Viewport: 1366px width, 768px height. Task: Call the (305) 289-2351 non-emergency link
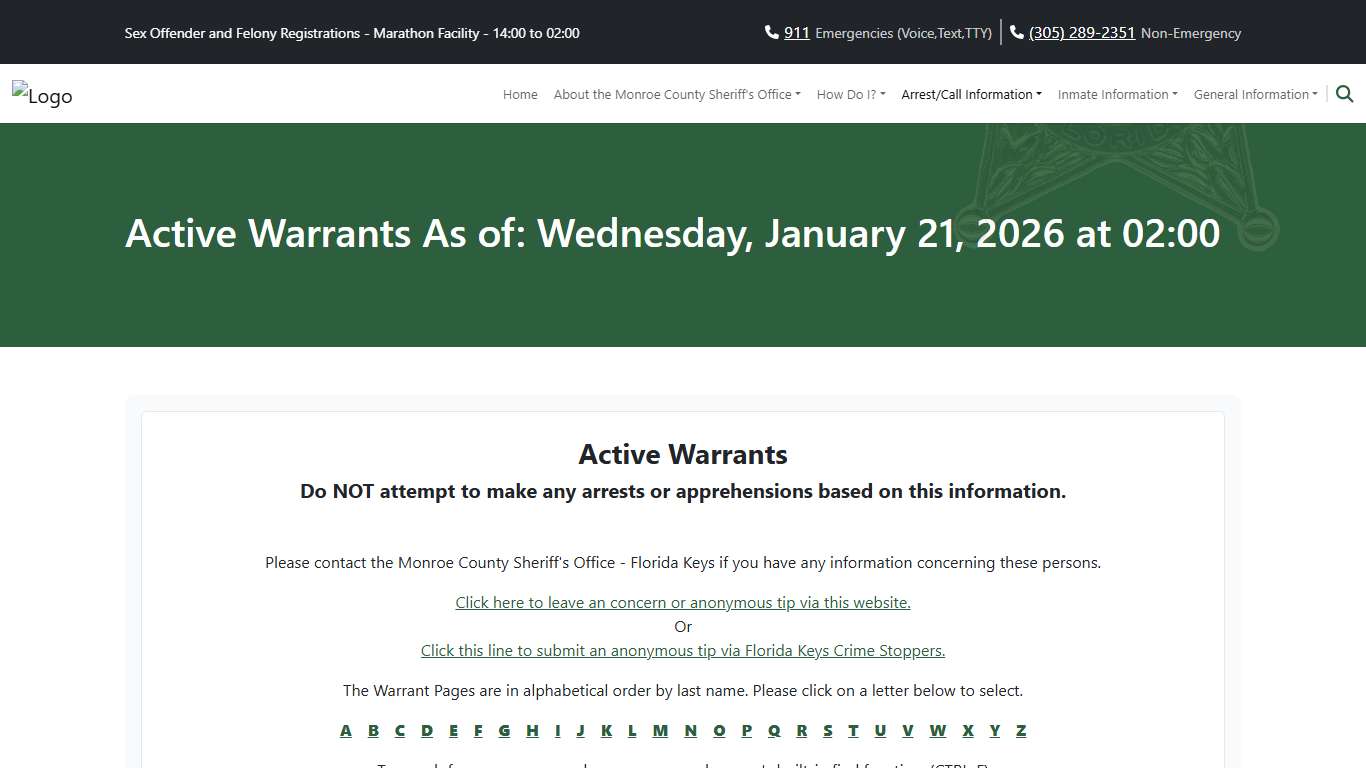point(1081,31)
